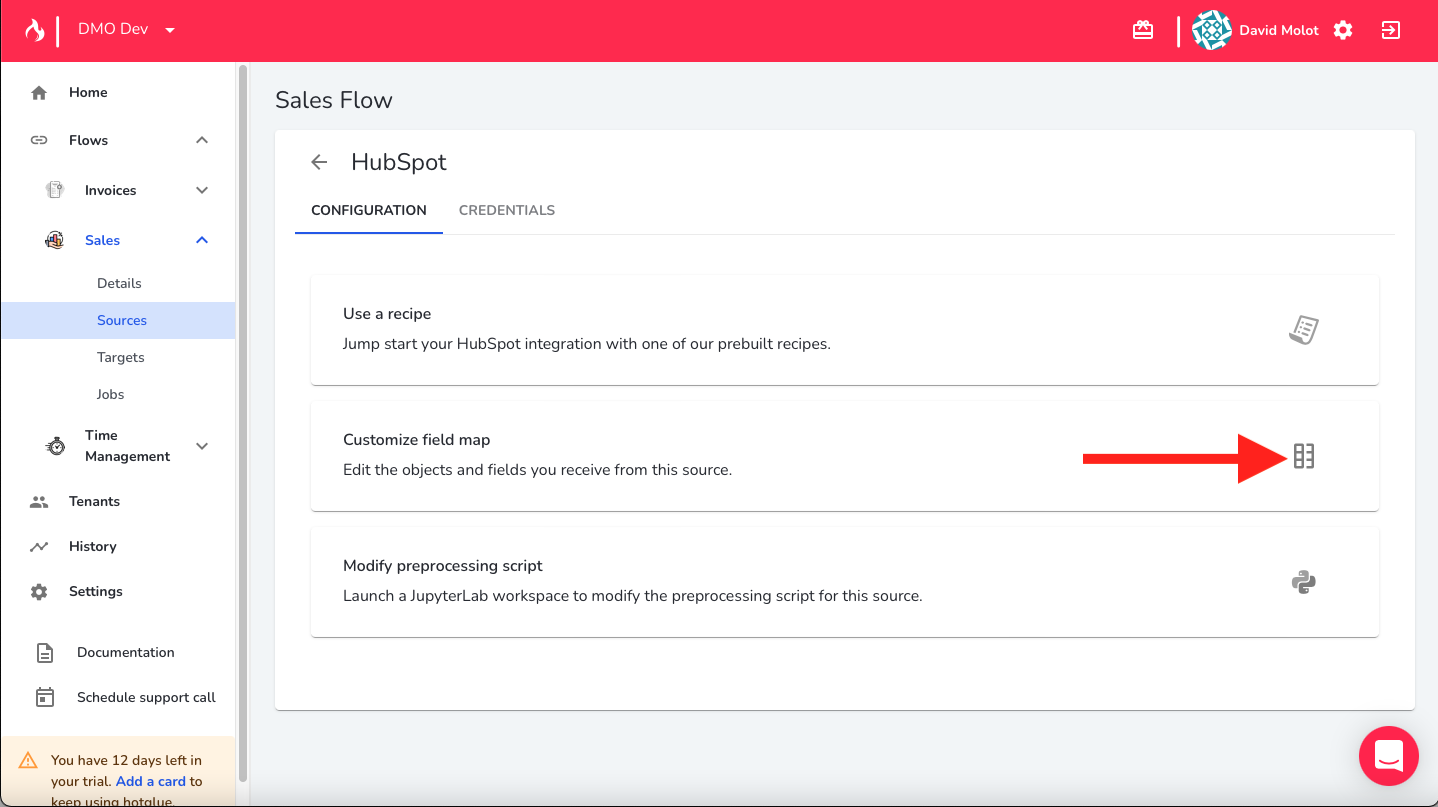The width and height of the screenshot is (1438, 807).
Task: Click the Settings gear icon in sidebar
Action: click(39, 592)
